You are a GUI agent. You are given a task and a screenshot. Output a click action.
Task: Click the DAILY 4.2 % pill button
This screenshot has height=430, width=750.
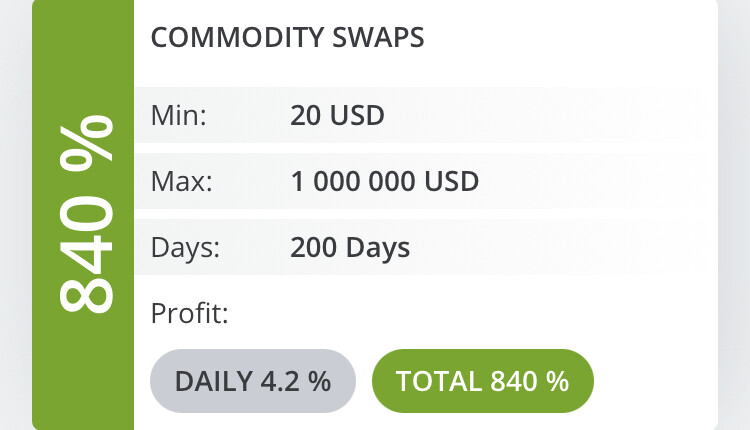tap(253, 381)
